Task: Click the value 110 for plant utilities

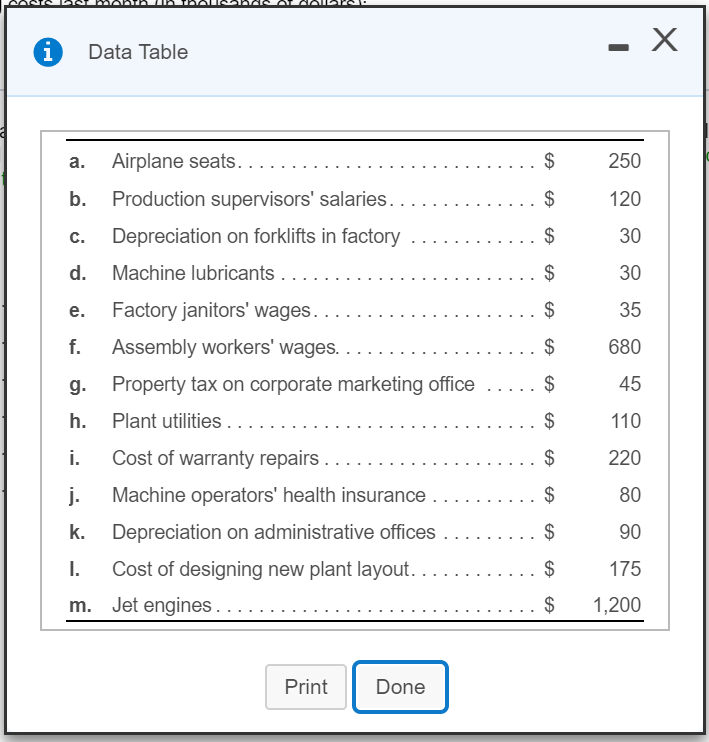Action: (x=626, y=421)
